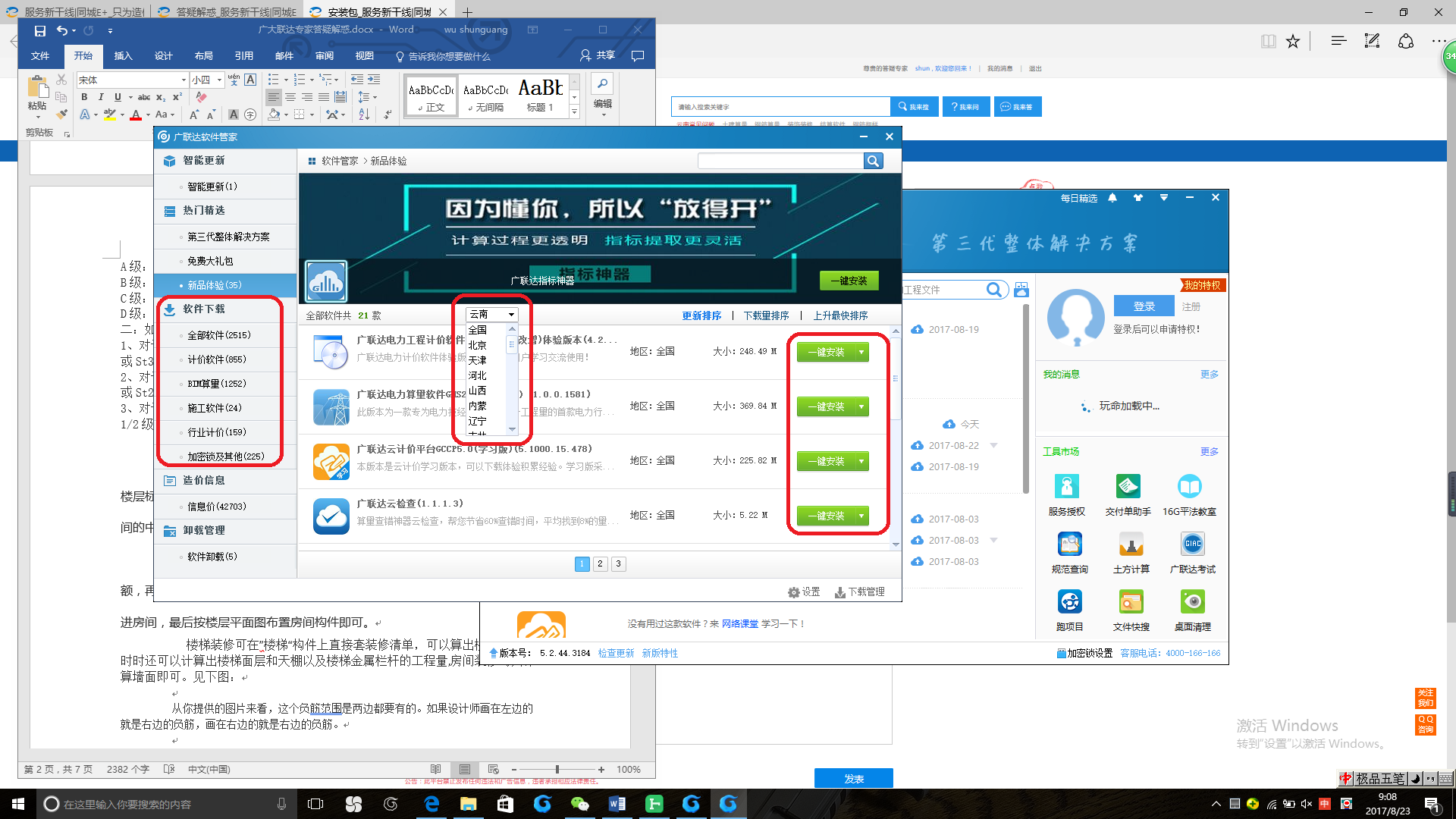This screenshot has width=1456, height=819.
Task: Toggle superscript x² in Word
Action: [x=177, y=97]
